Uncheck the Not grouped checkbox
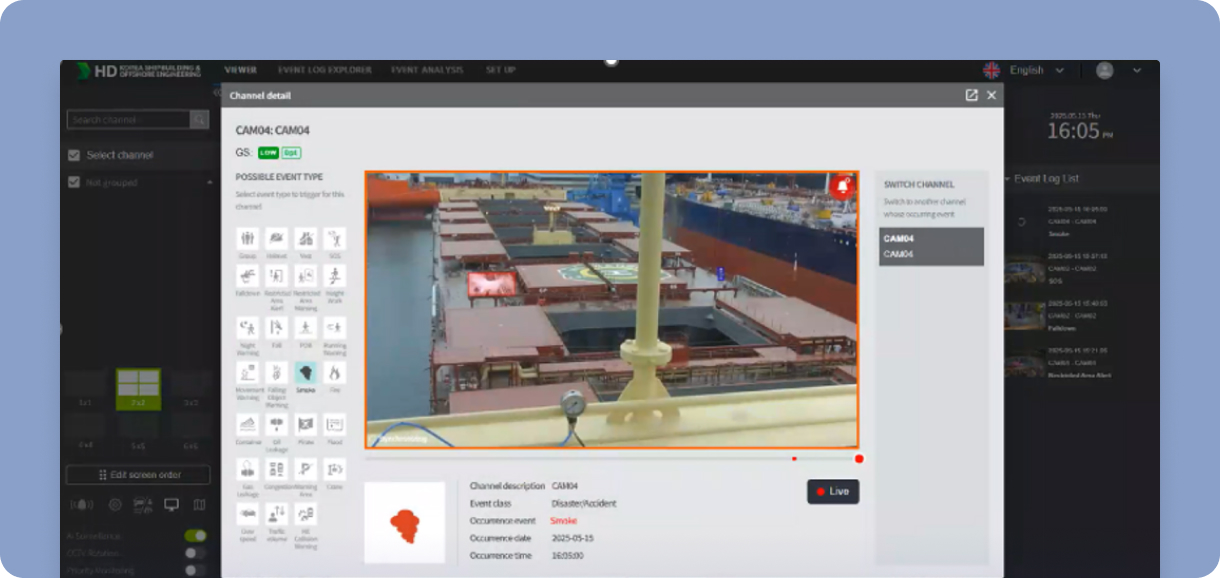1220x578 pixels. tap(74, 183)
